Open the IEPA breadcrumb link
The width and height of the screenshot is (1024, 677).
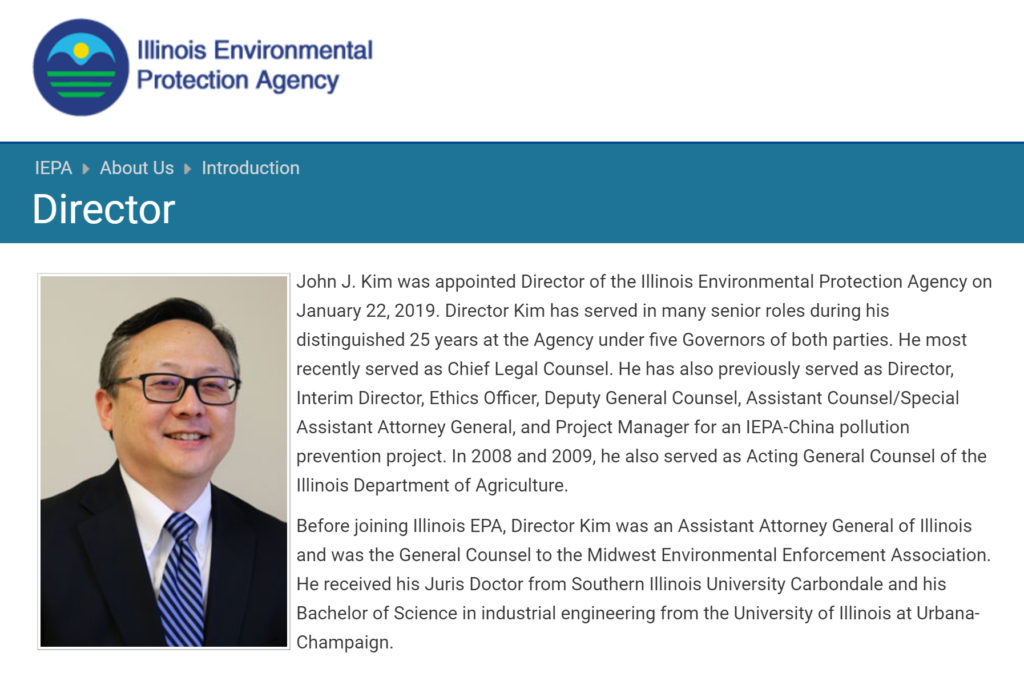click(x=53, y=168)
